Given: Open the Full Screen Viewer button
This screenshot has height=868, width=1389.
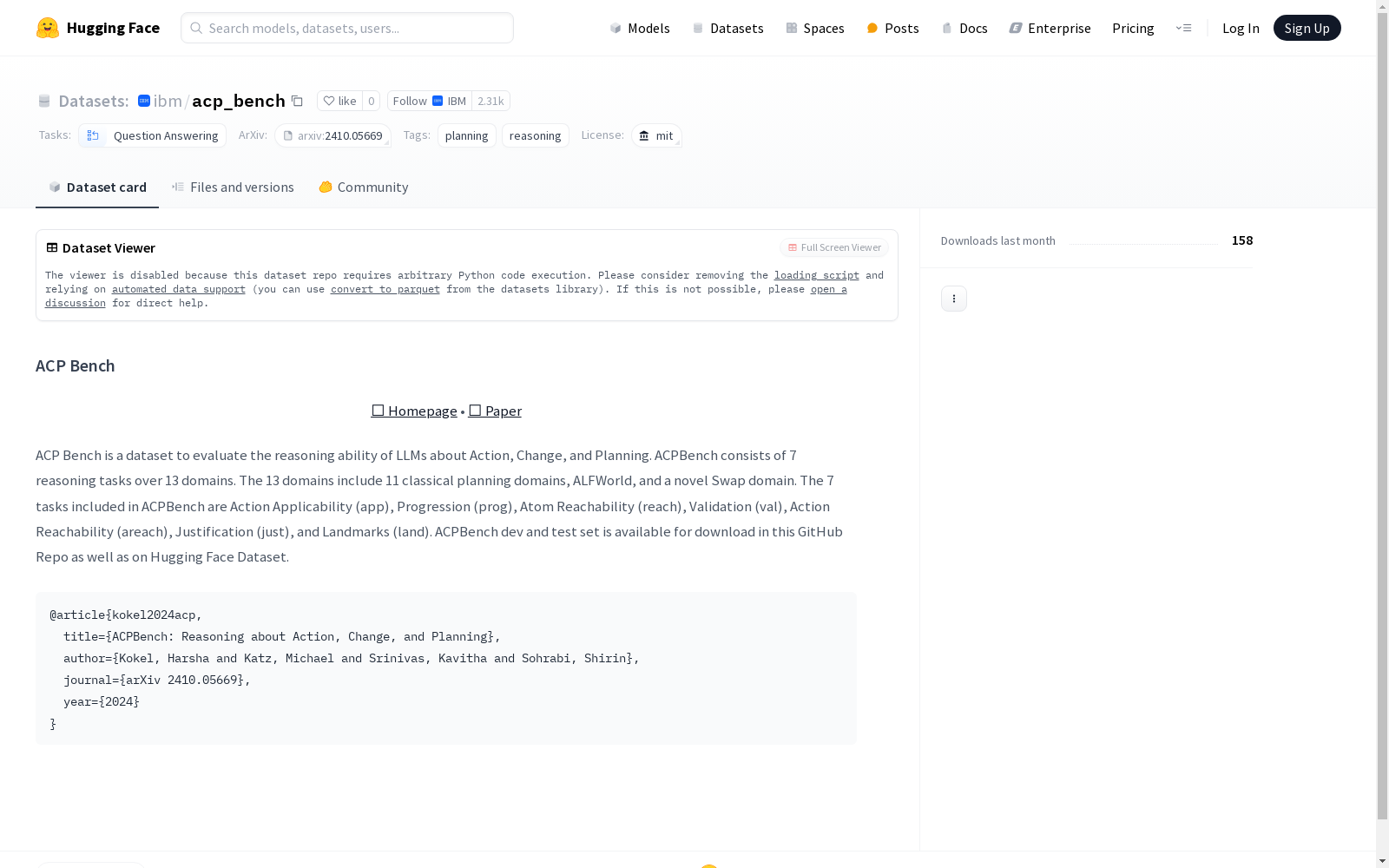Looking at the screenshot, I should pos(834,247).
